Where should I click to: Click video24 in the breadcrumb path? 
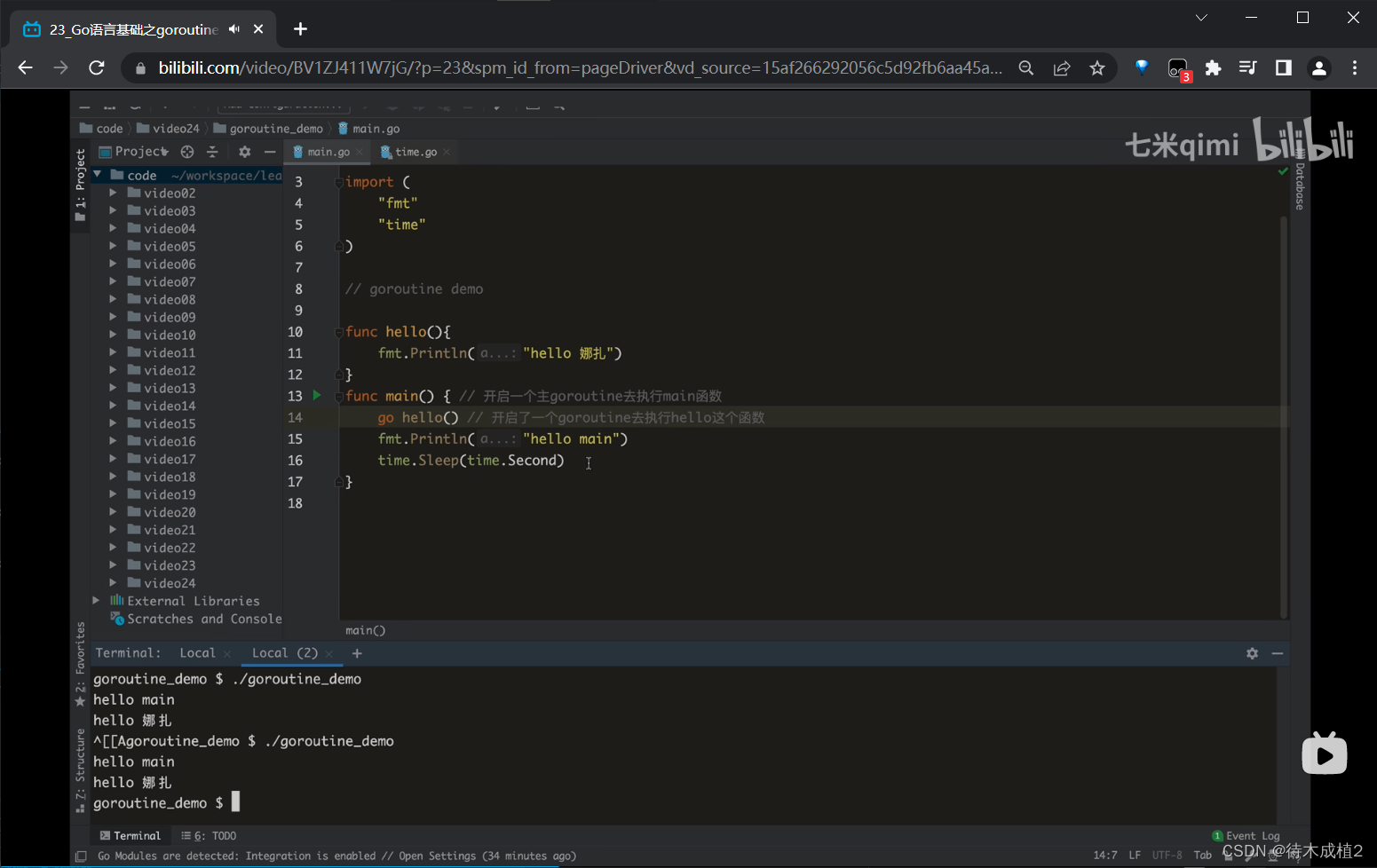click(169, 129)
